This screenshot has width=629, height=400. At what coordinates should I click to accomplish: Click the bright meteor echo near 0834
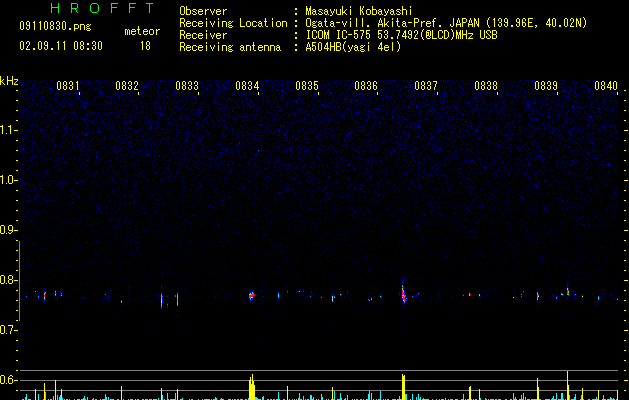tap(252, 296)
